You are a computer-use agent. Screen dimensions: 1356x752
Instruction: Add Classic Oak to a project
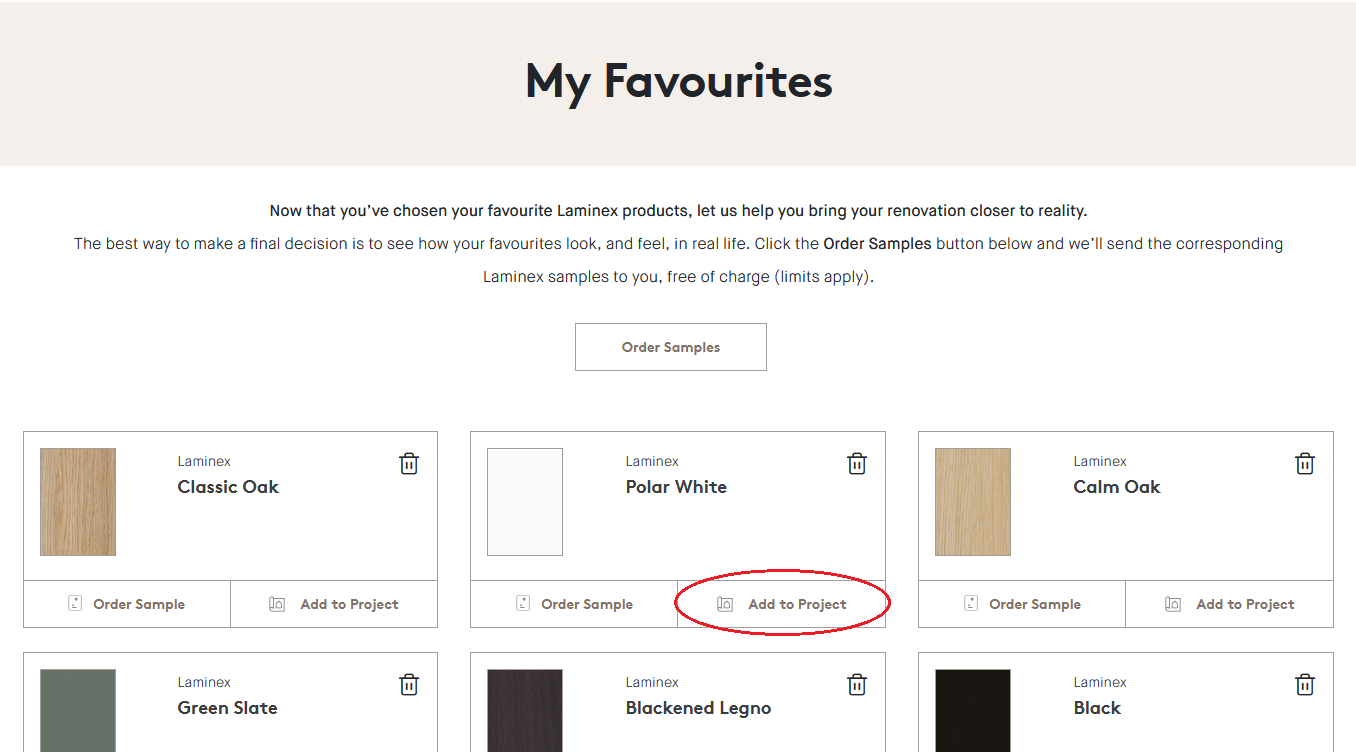pyautogui.click(x=334, y=603)
